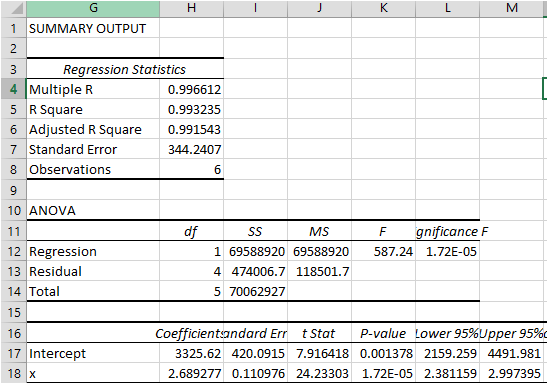Select the value 344.2407
Image resolution: width=548 pixels, height=384 pixels.
[192, 149]
